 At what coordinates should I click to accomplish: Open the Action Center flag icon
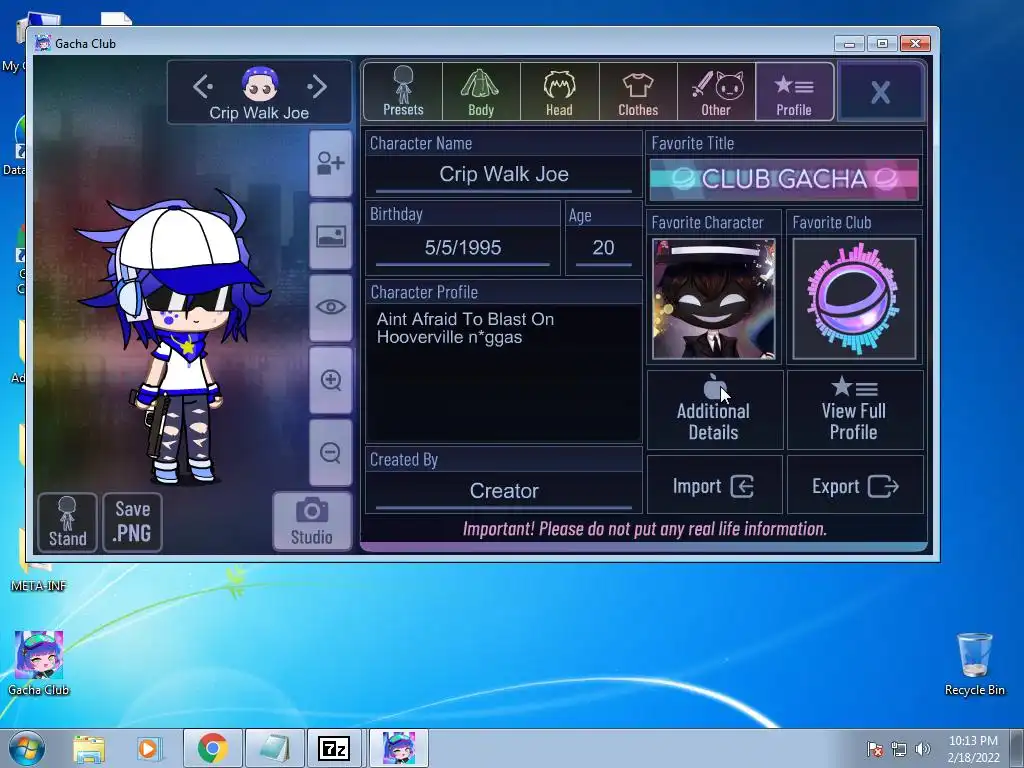pos(874,749)
